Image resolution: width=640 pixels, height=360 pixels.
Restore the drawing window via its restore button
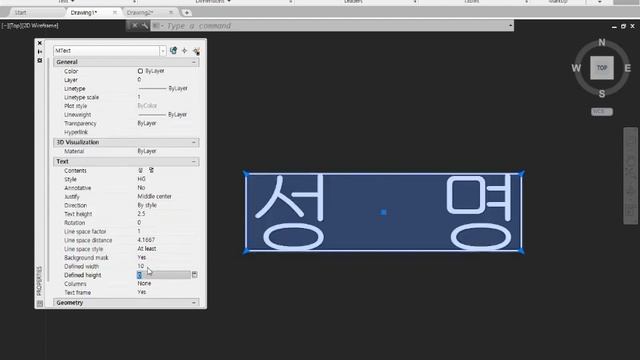(x=623, y=26)
